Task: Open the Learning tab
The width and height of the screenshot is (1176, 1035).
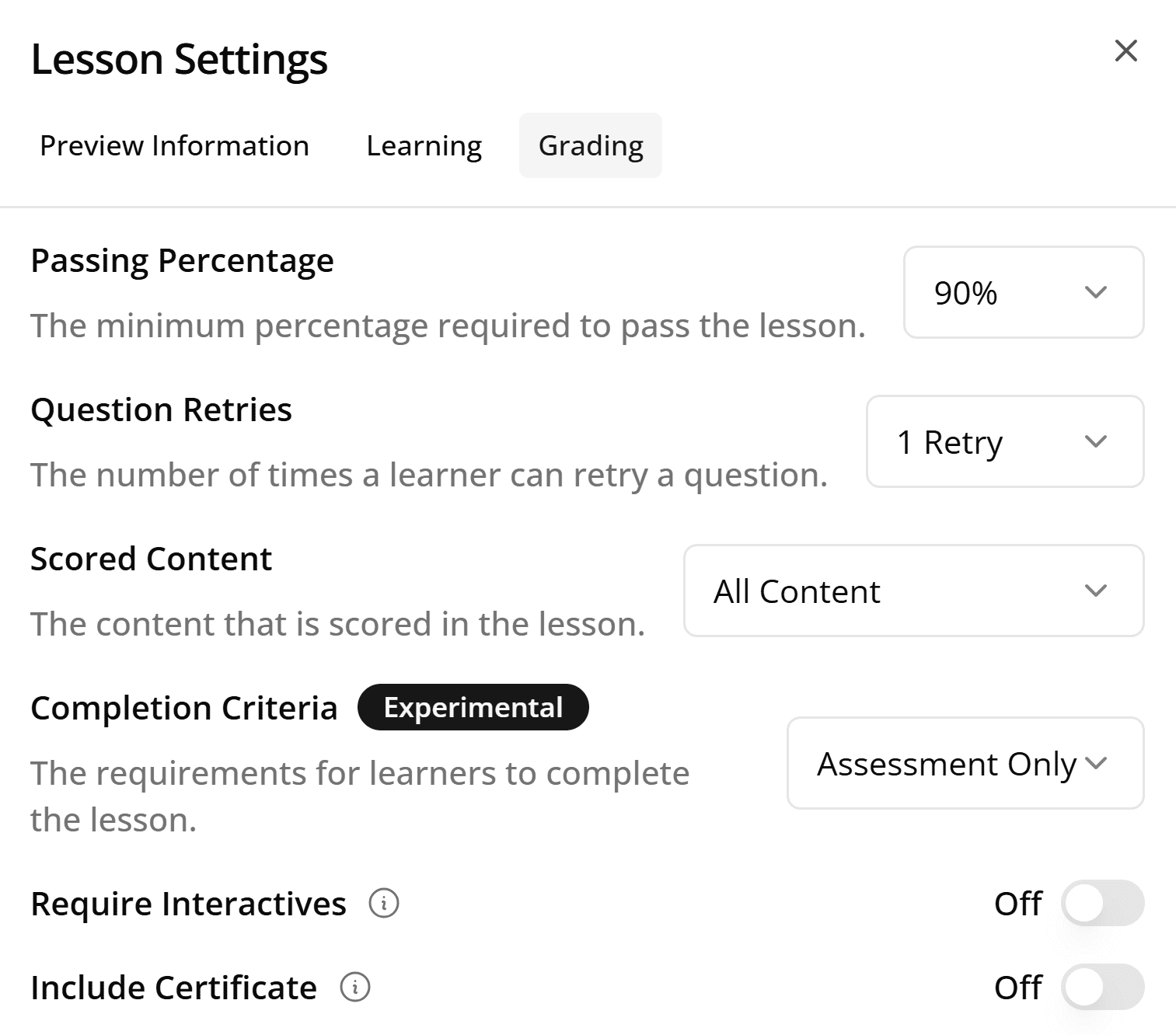Action: click(x=424, y=146)
